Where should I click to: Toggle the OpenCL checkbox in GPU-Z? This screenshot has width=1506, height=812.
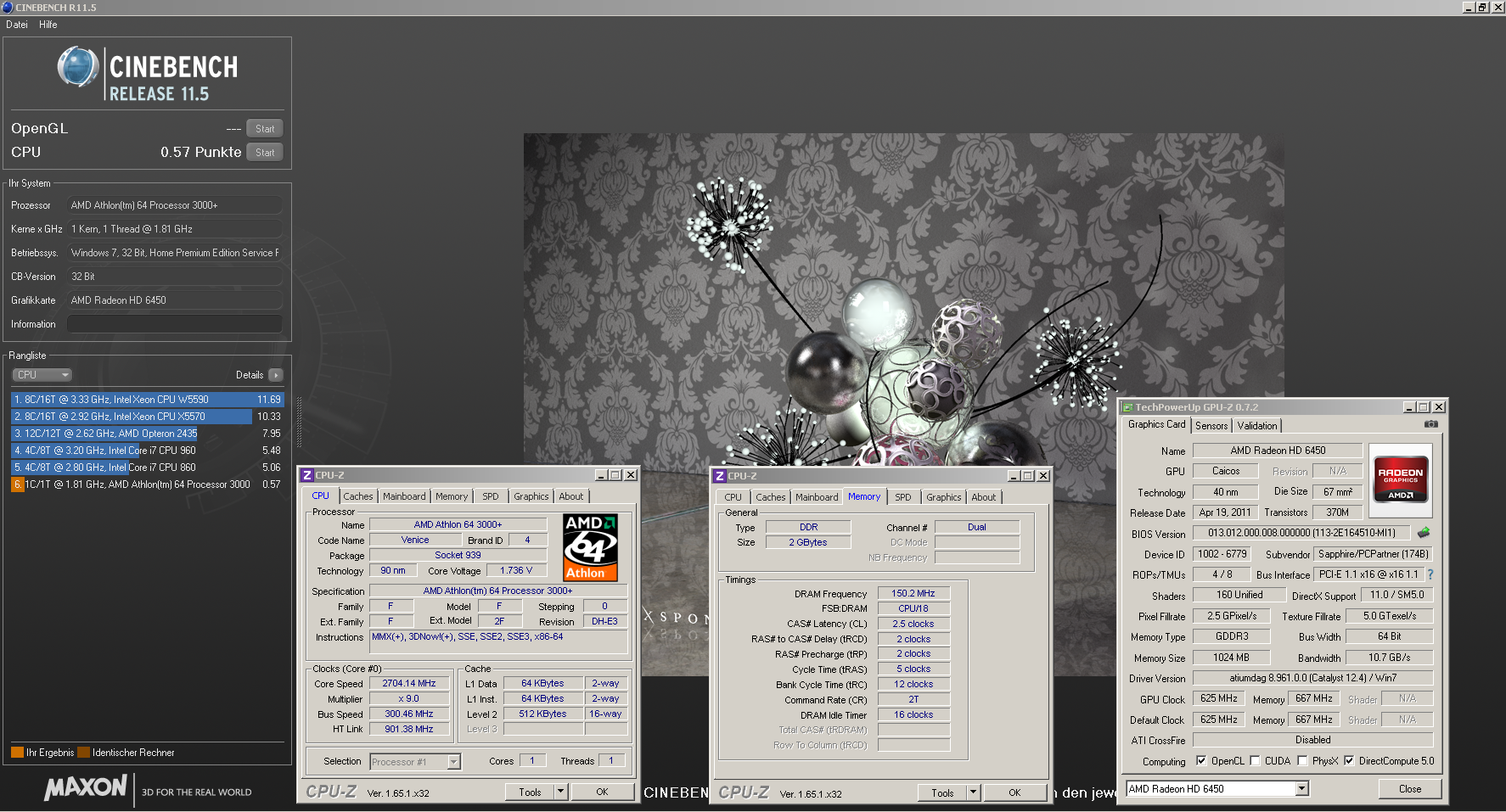coord(1201,761)
